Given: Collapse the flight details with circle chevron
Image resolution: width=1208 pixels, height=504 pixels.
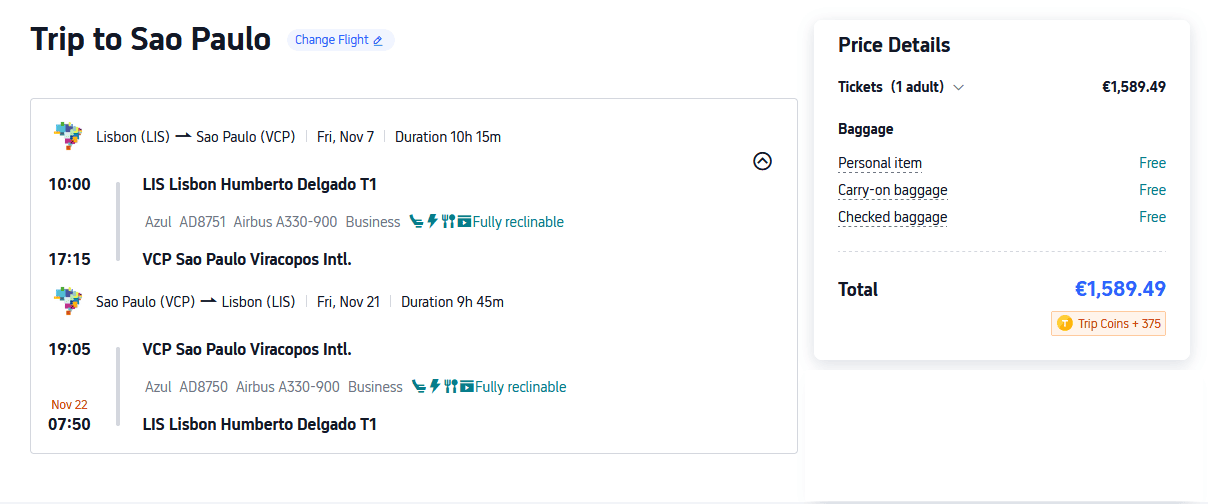Looking at the screenshot, I should 762,161.
